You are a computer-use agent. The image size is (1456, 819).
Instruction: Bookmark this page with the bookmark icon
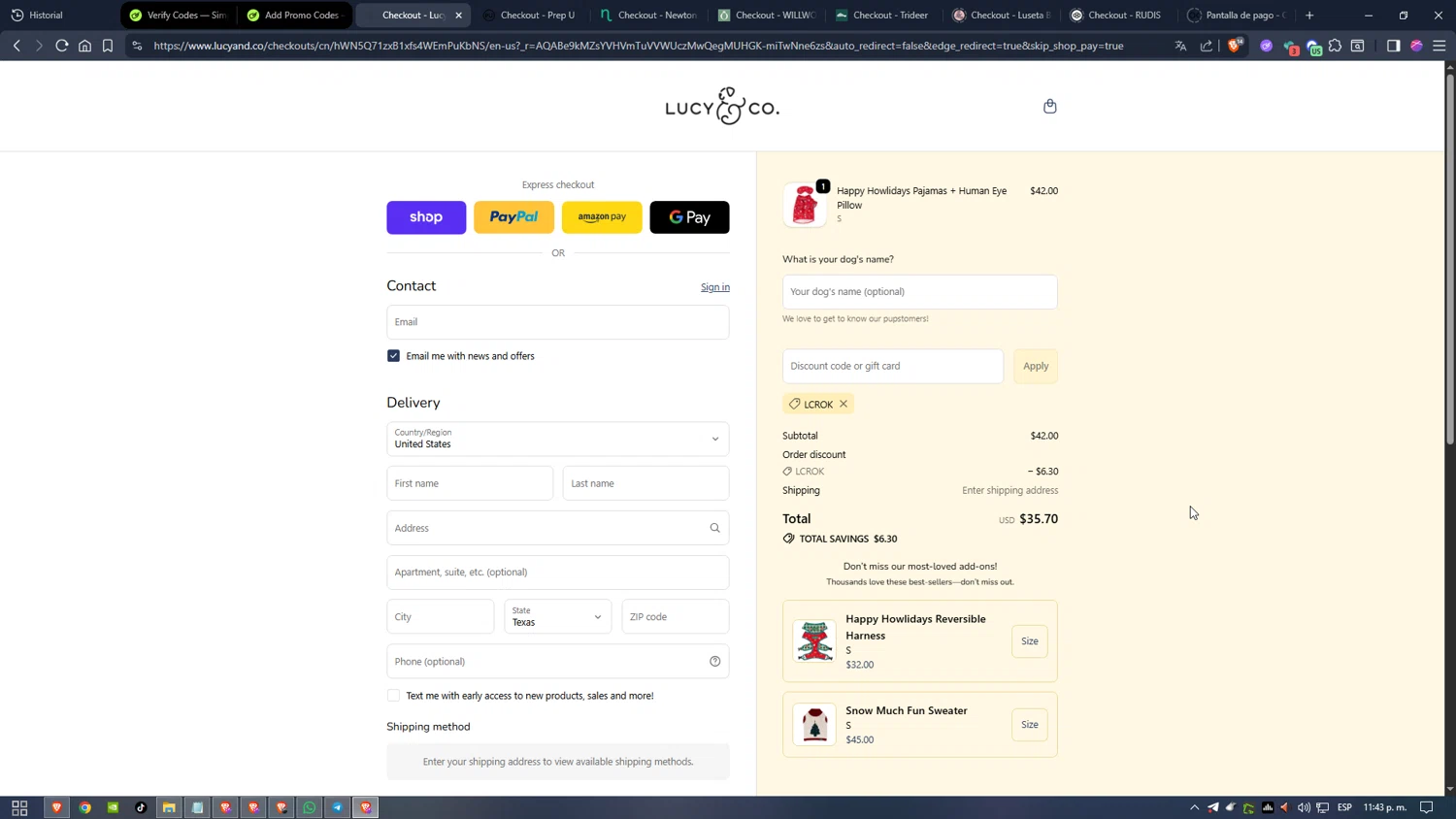pyautogui.click(x=108, y=46)
